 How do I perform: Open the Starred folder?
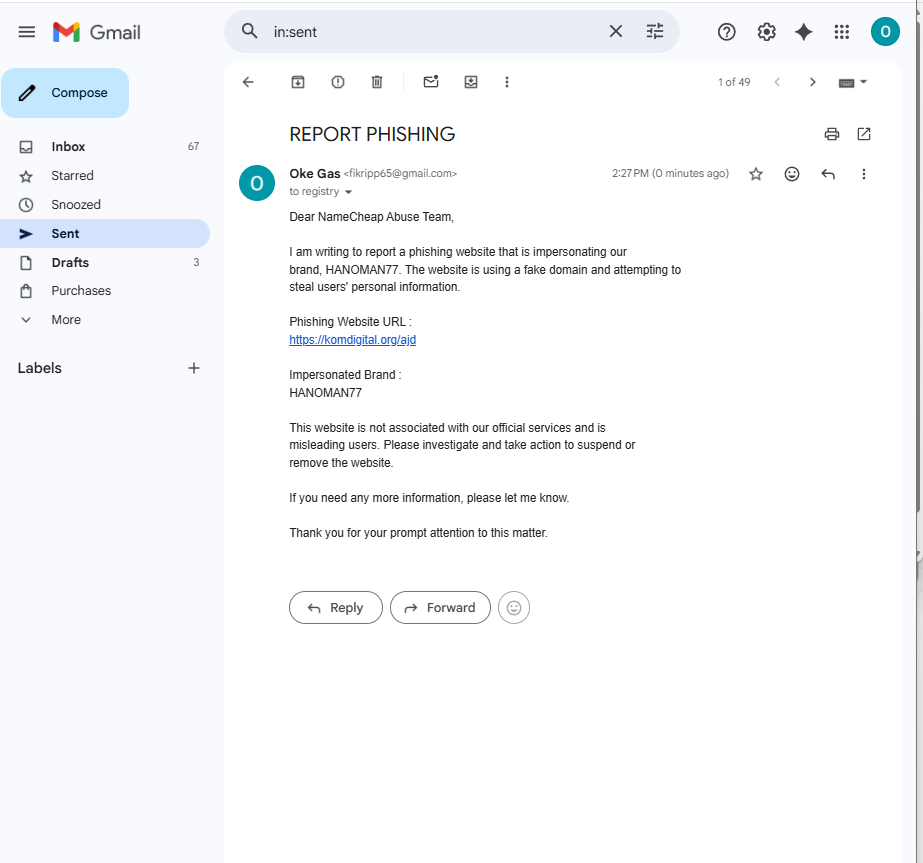coord(105,175)
